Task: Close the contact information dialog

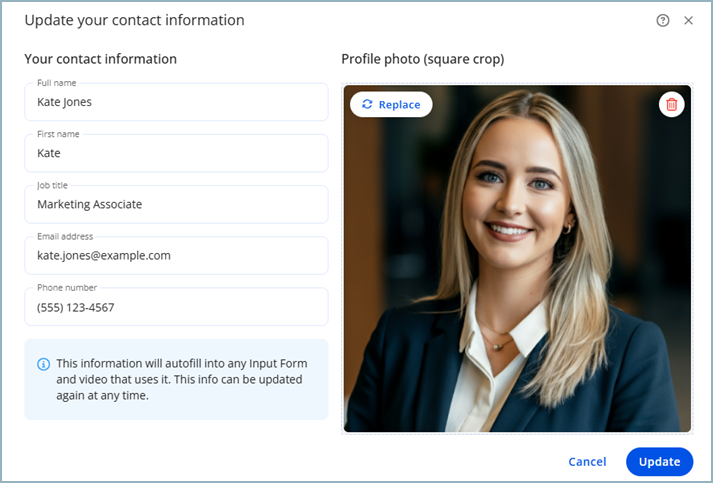Action: click(x=688, y=20)
